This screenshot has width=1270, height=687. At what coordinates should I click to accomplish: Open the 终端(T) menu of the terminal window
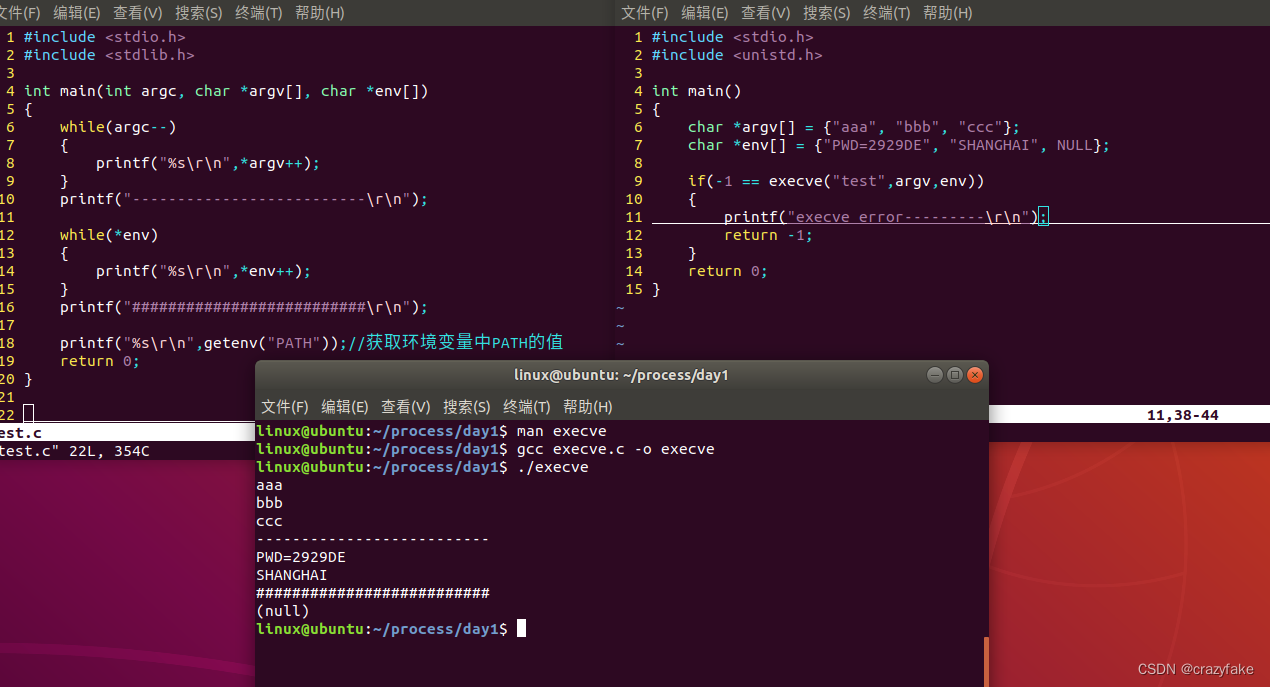526,407
